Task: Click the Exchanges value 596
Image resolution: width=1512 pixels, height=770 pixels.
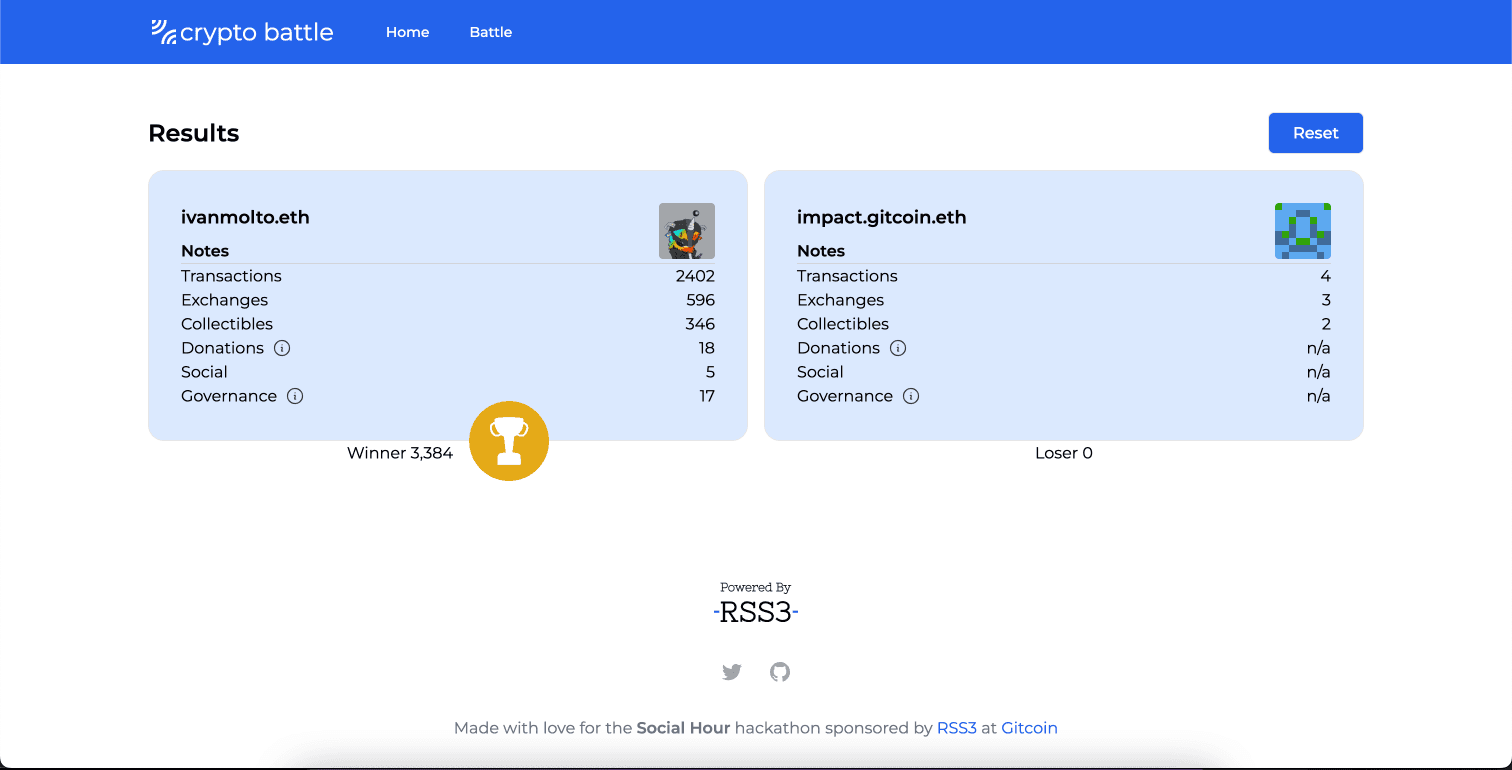Action: (700, 300)
